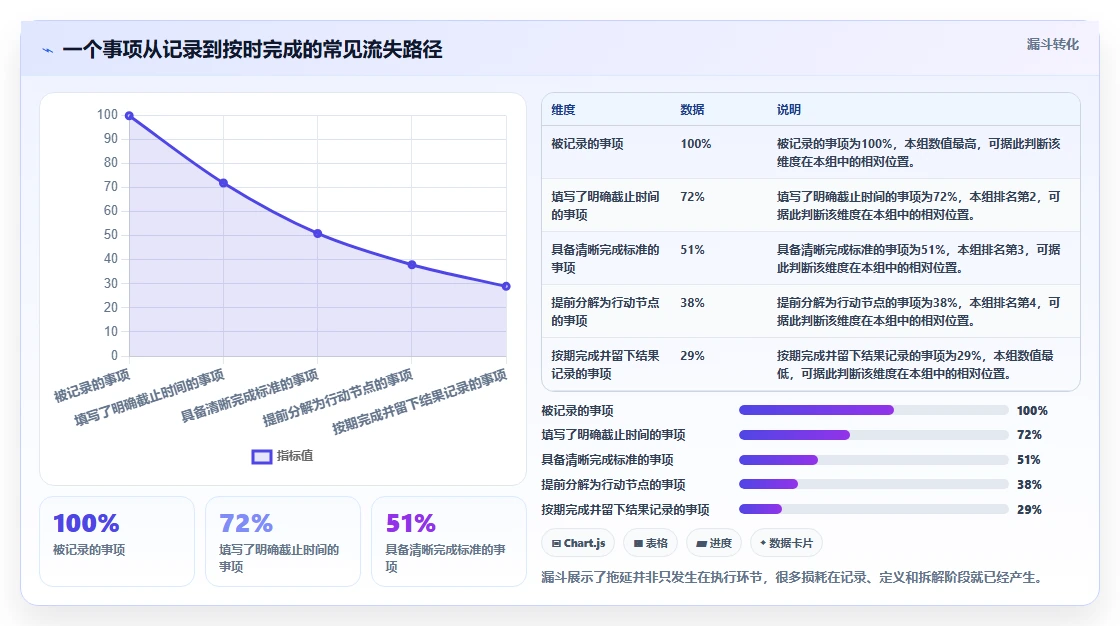Click the 100% data card
Viewport: 1120px width, 626px height.
(117, 542)
